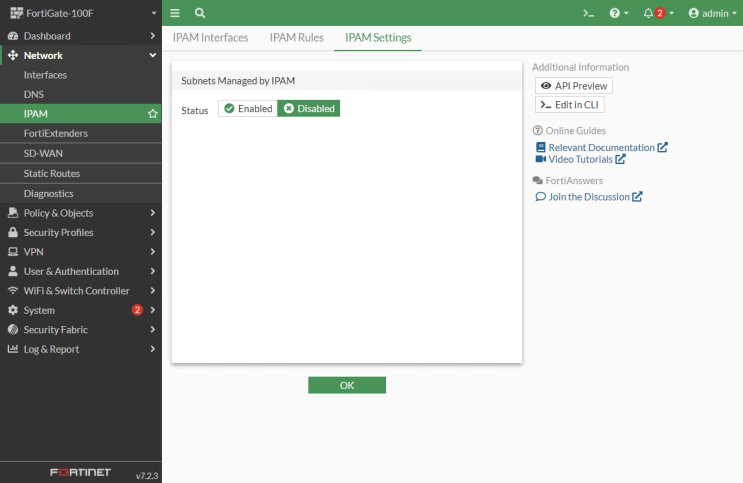
Task: Click the Additional Information heading
Action: pyautogui.click(x=580, y=67)
